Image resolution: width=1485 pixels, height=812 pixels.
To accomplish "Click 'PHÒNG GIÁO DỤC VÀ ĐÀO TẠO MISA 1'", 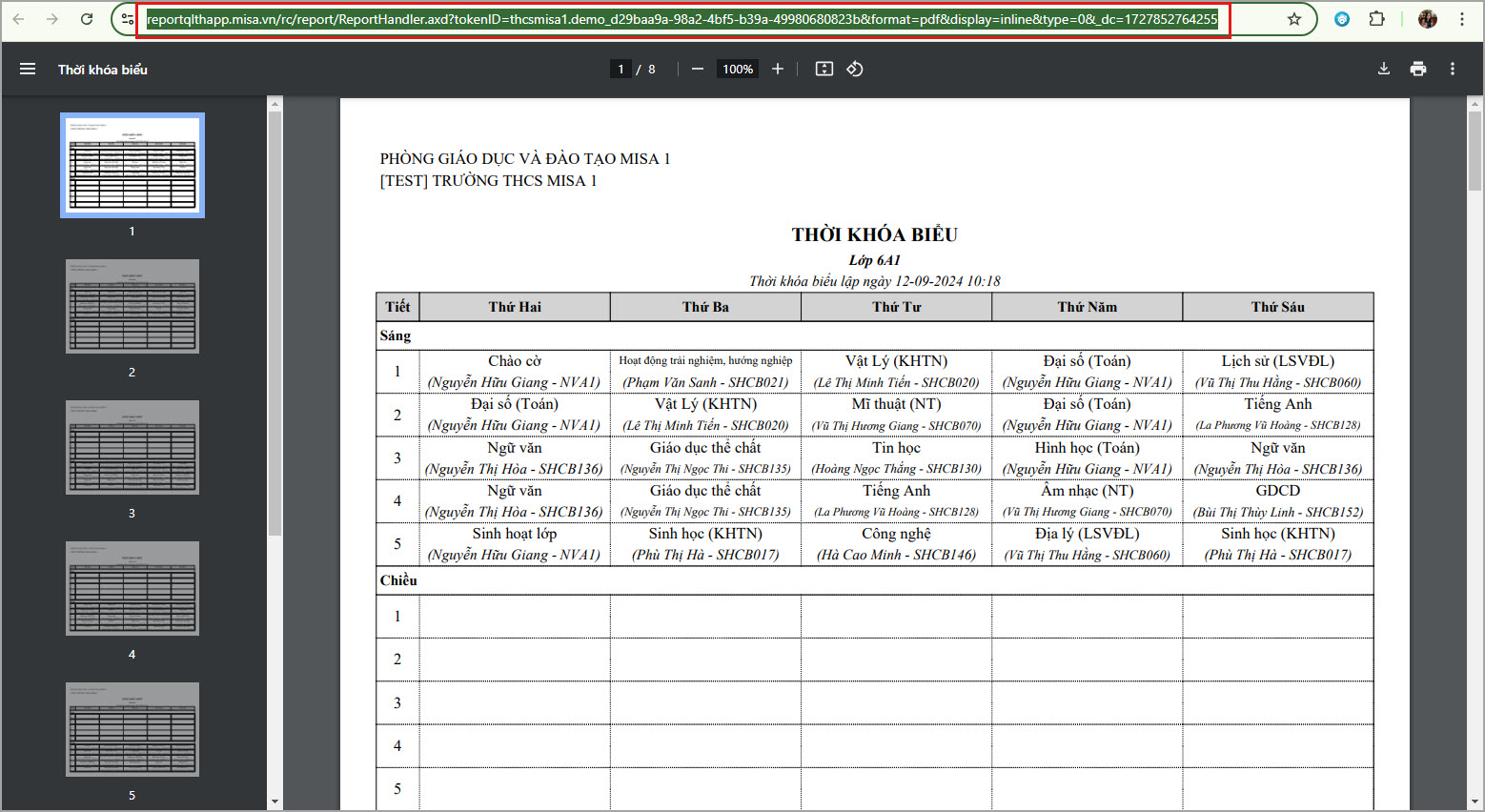I will click(x=525, y=159).
